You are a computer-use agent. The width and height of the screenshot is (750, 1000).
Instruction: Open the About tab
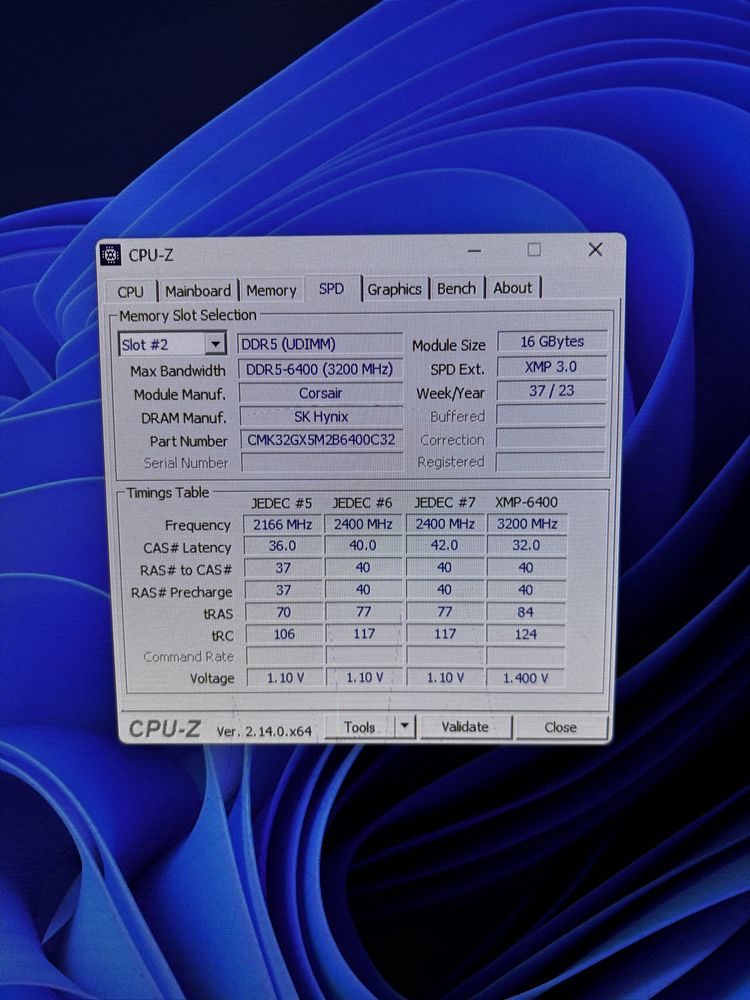513,288
